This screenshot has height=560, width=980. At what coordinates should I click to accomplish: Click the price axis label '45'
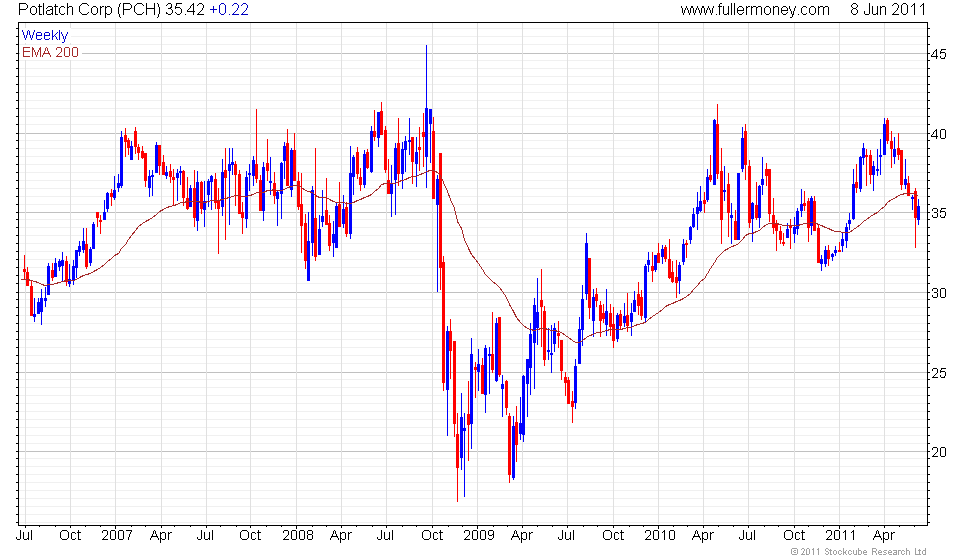(938, 54)
